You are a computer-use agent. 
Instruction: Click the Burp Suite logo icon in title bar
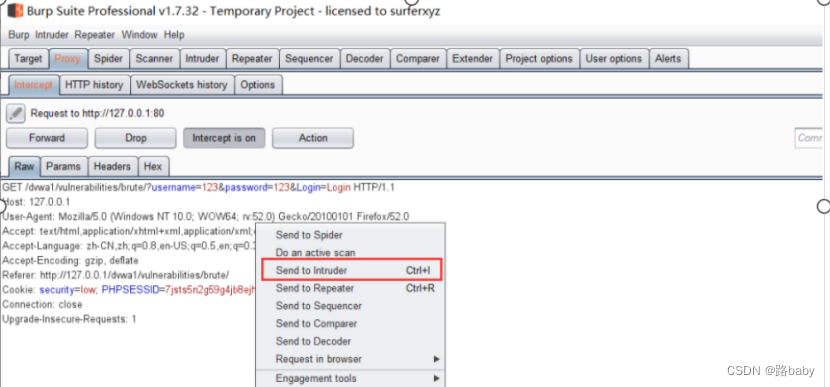[14, 10]
